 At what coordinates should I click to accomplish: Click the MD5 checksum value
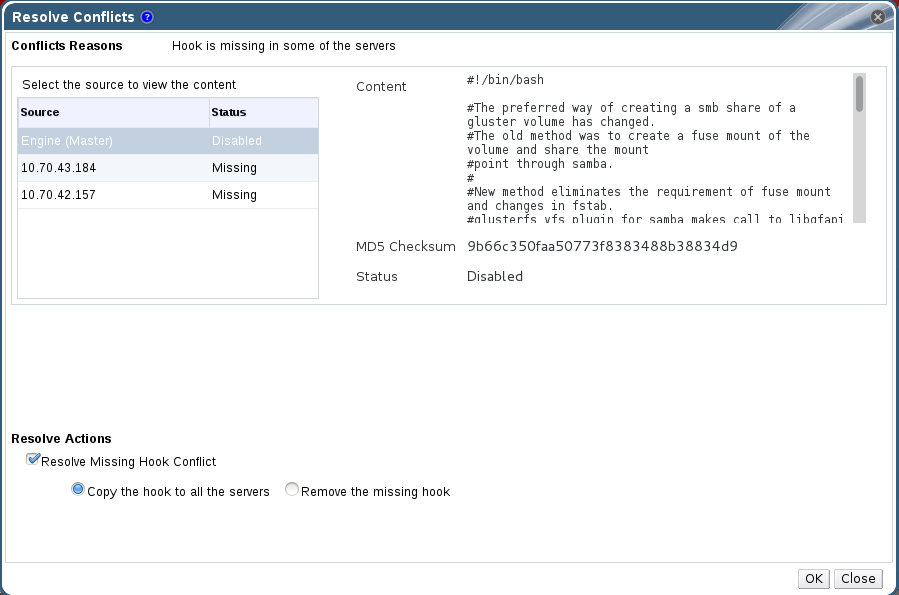coord(602,246)
